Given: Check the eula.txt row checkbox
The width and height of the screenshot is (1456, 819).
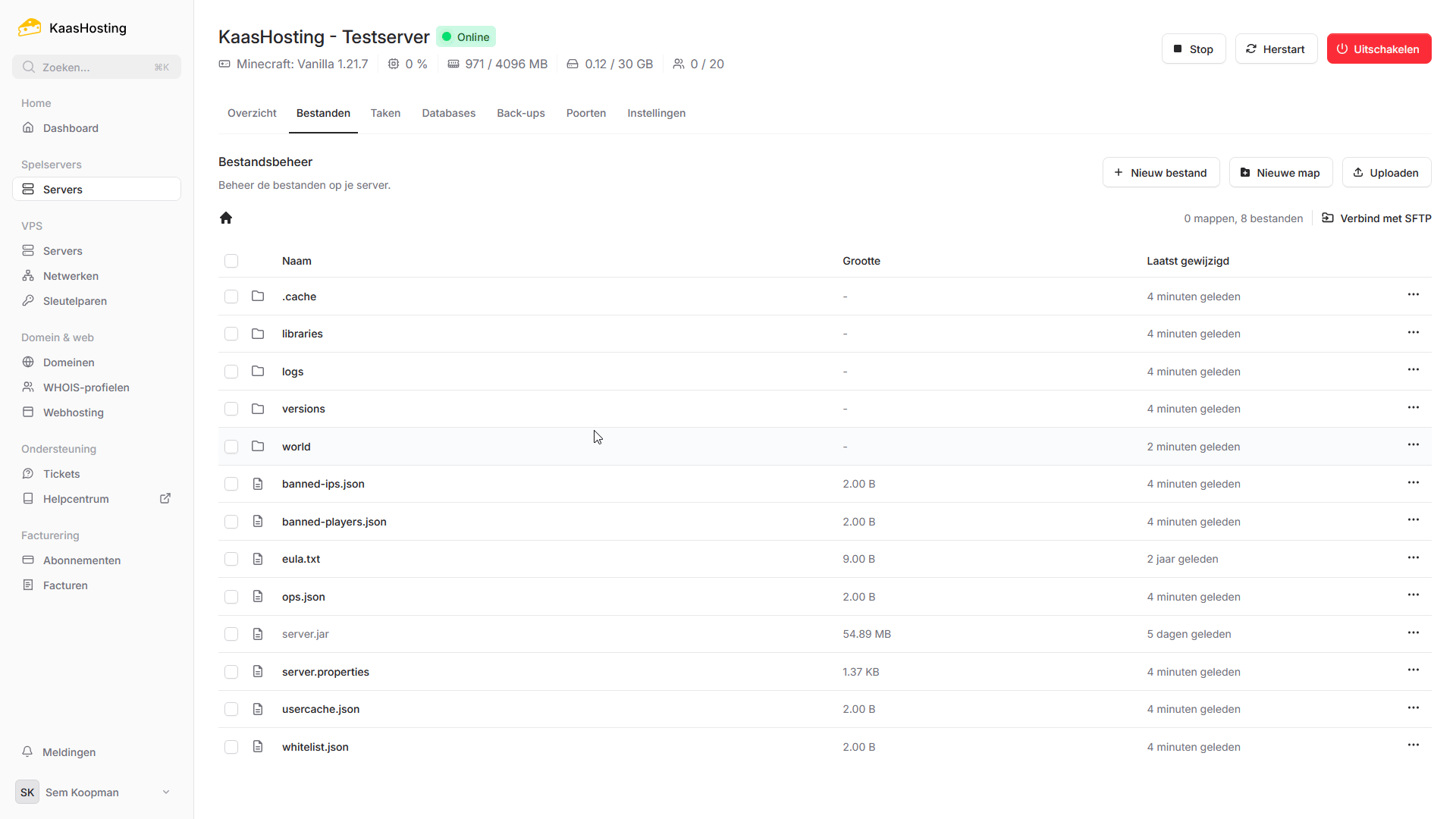Looking at the screenshot, I should 231,559.
